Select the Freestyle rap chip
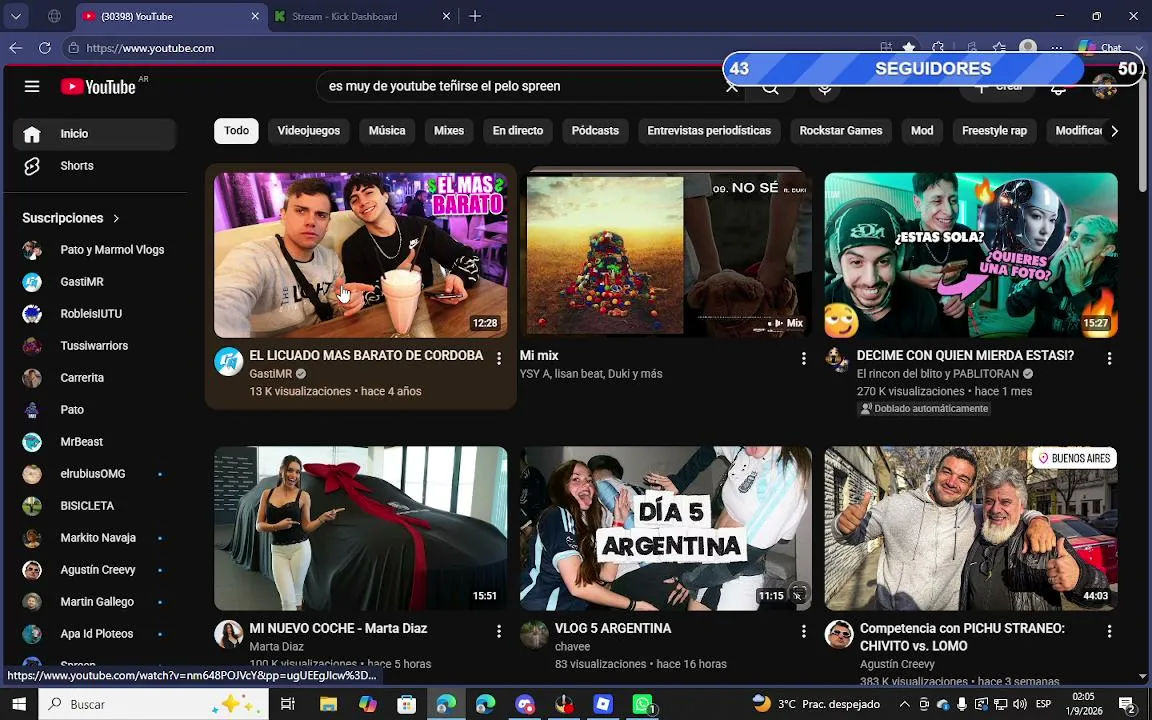1152x720 pixels. 994,131
